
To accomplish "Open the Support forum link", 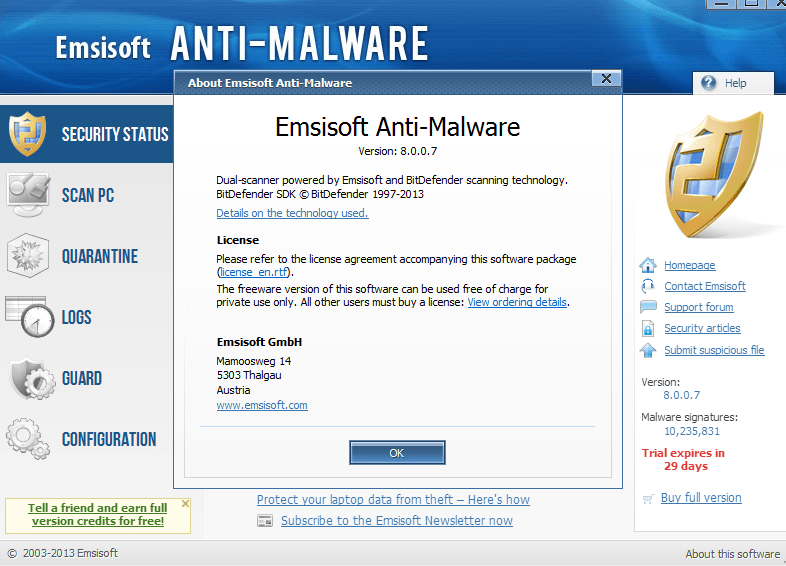I will 699,307.
